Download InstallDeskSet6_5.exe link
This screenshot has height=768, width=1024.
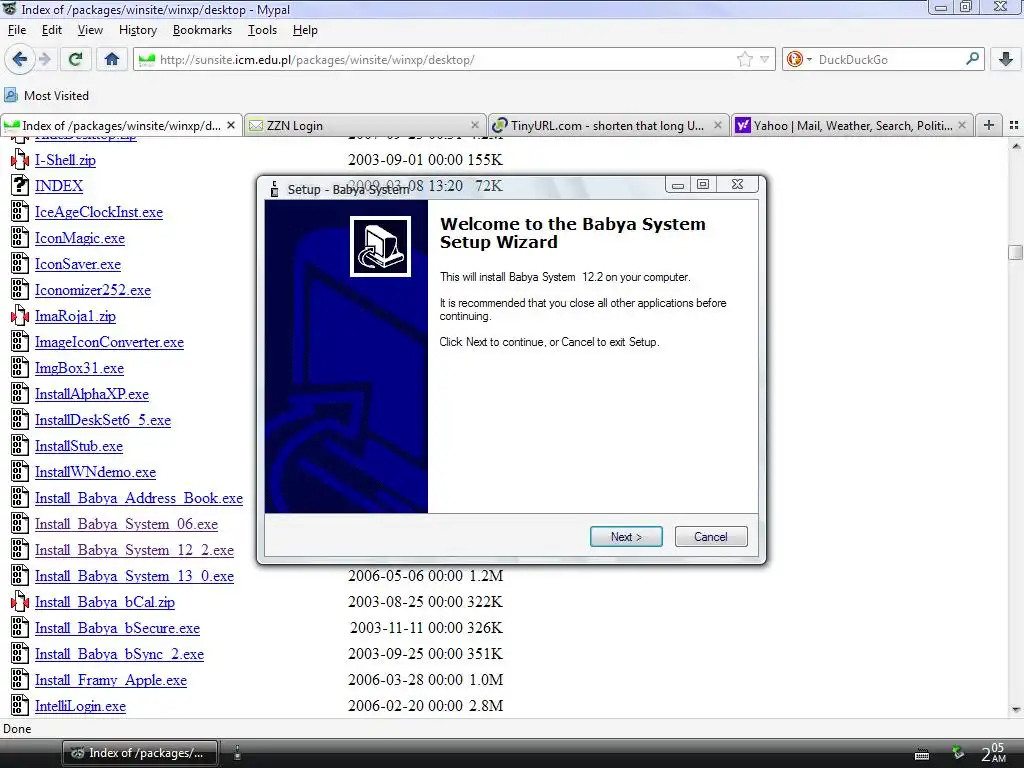point(103,421)
